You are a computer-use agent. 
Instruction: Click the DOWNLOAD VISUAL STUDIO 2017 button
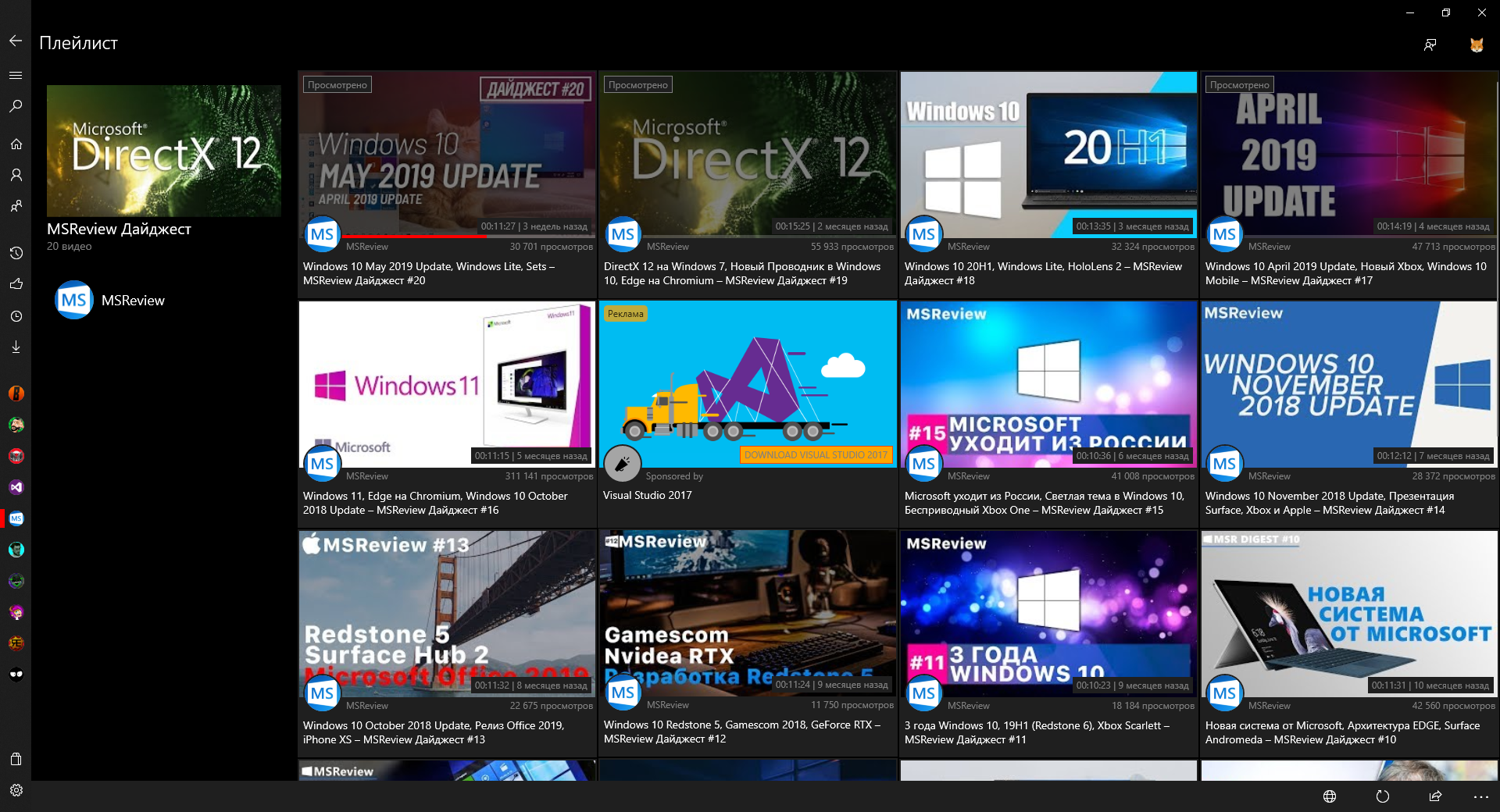coord(816,454)
